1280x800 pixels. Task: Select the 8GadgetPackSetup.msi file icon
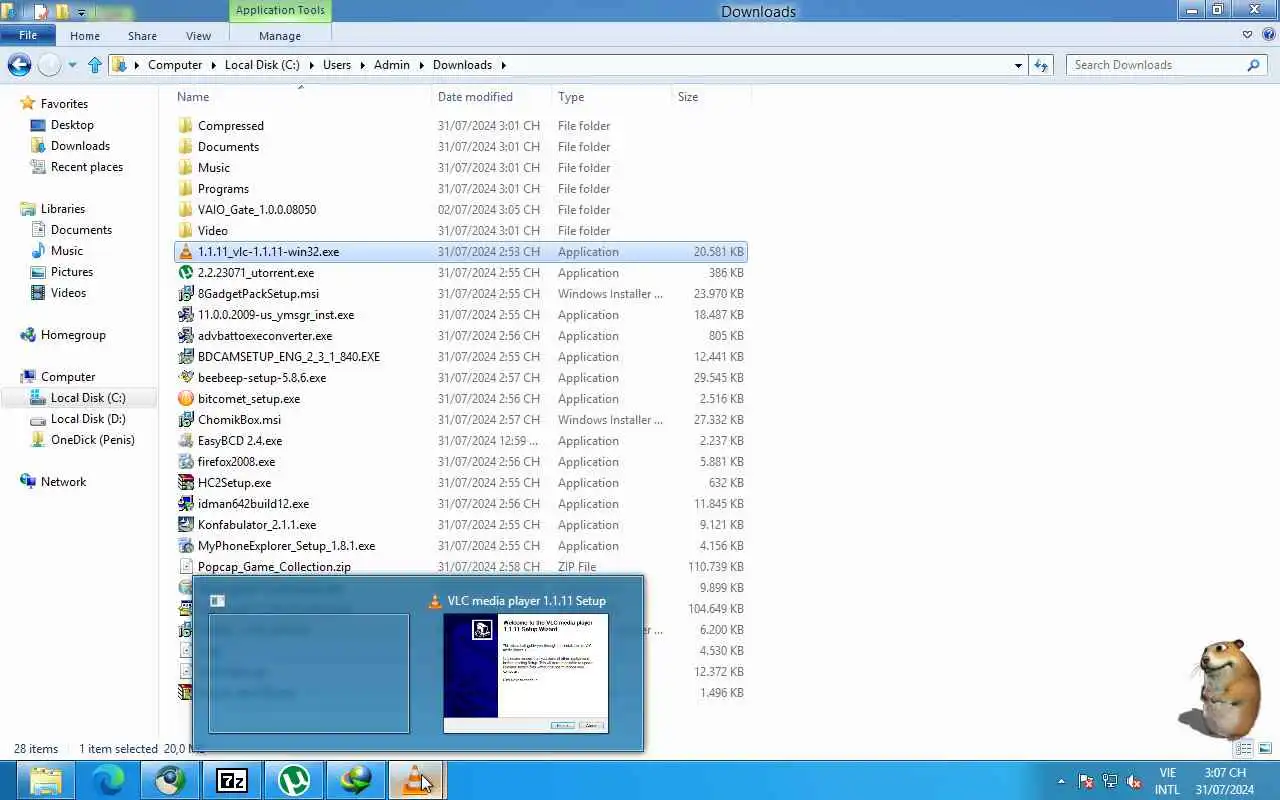coord(185,294)
